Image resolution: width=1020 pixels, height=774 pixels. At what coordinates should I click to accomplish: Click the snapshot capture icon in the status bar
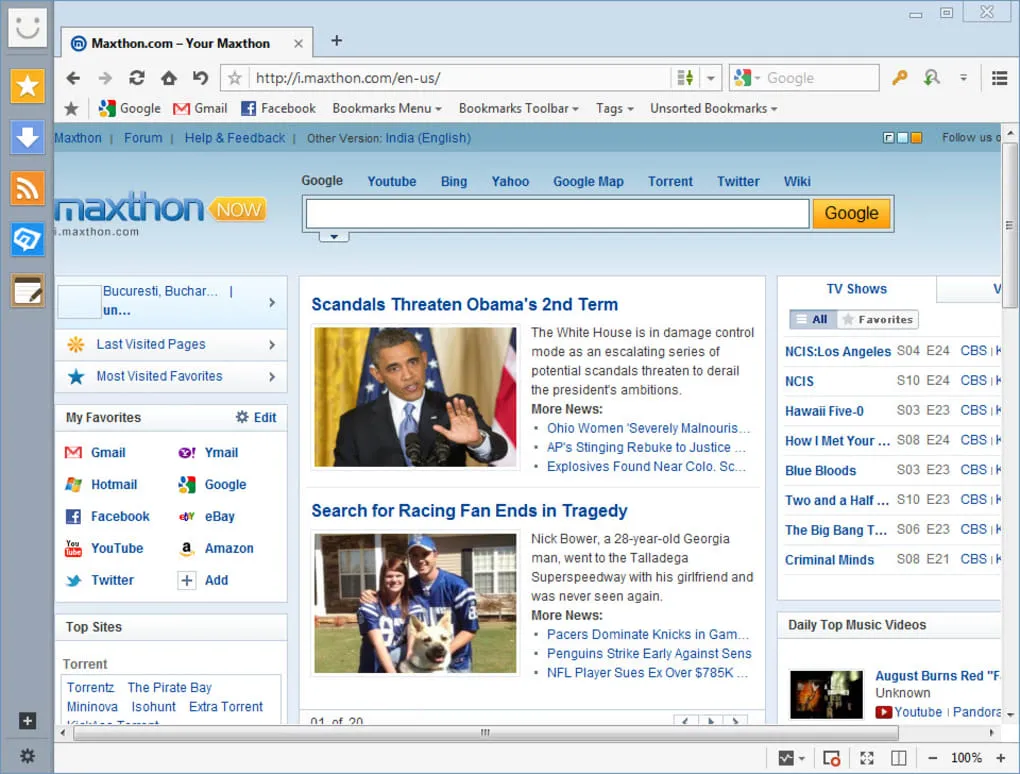pos(830,758)
